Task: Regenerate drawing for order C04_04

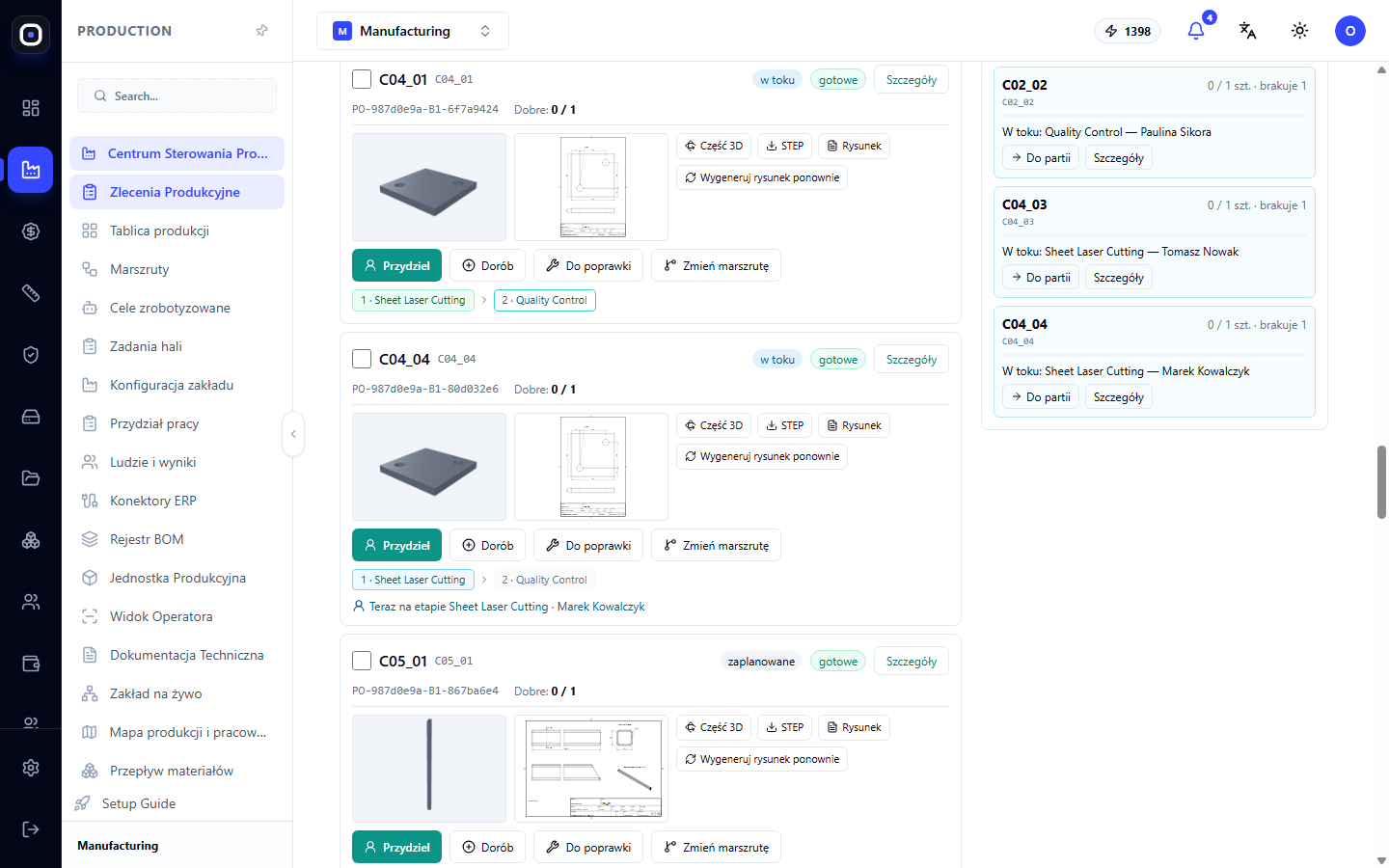Action: tap(762, 456)
